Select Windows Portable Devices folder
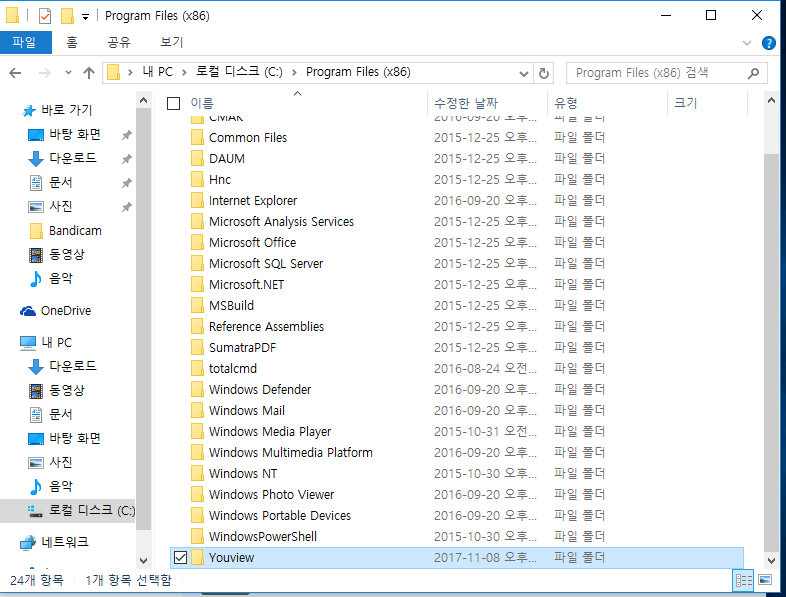786x597 pixels. [280, 516]
